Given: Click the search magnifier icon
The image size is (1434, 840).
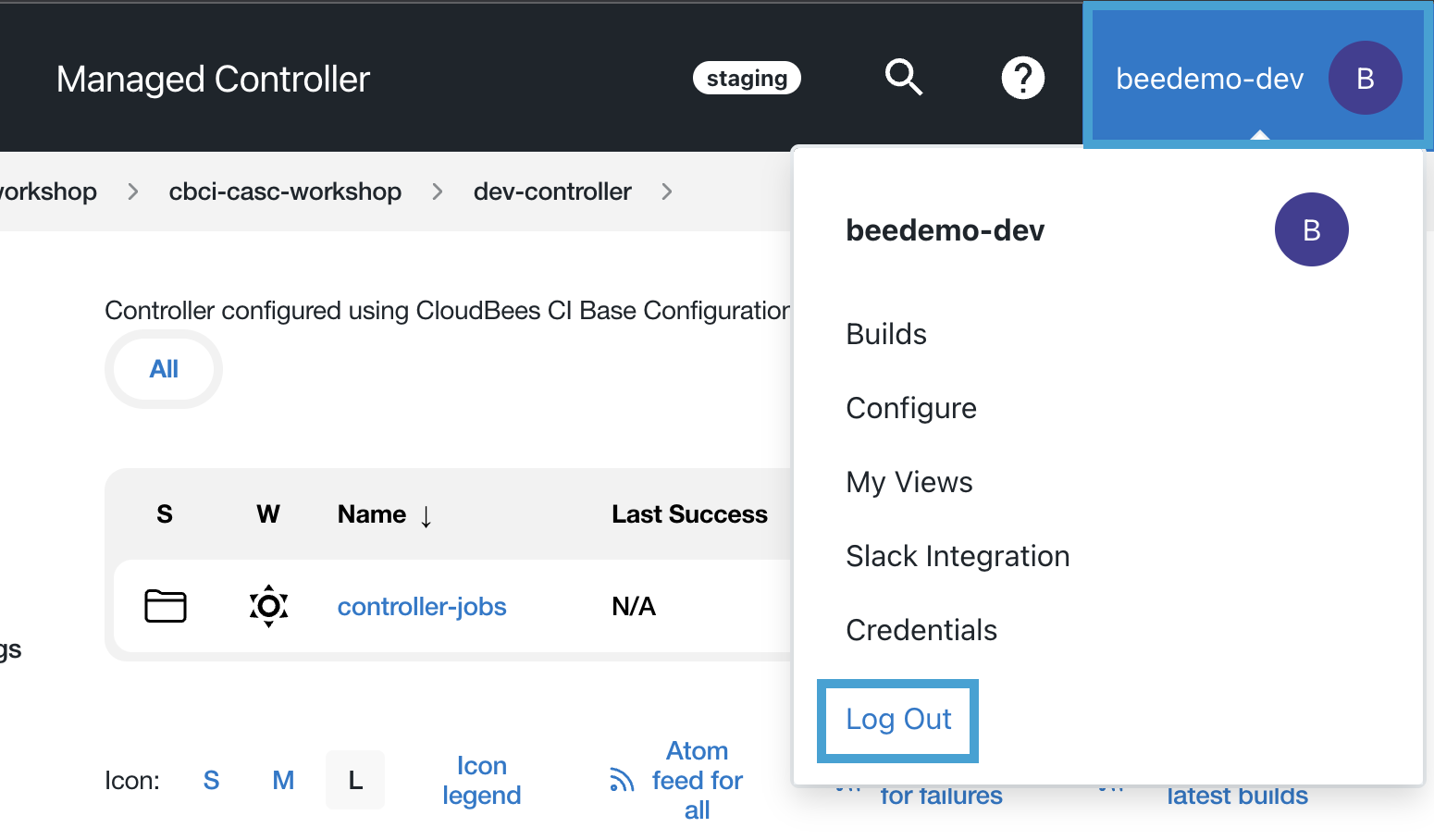Looking at the screenshot, I should [x=903, y=78].
